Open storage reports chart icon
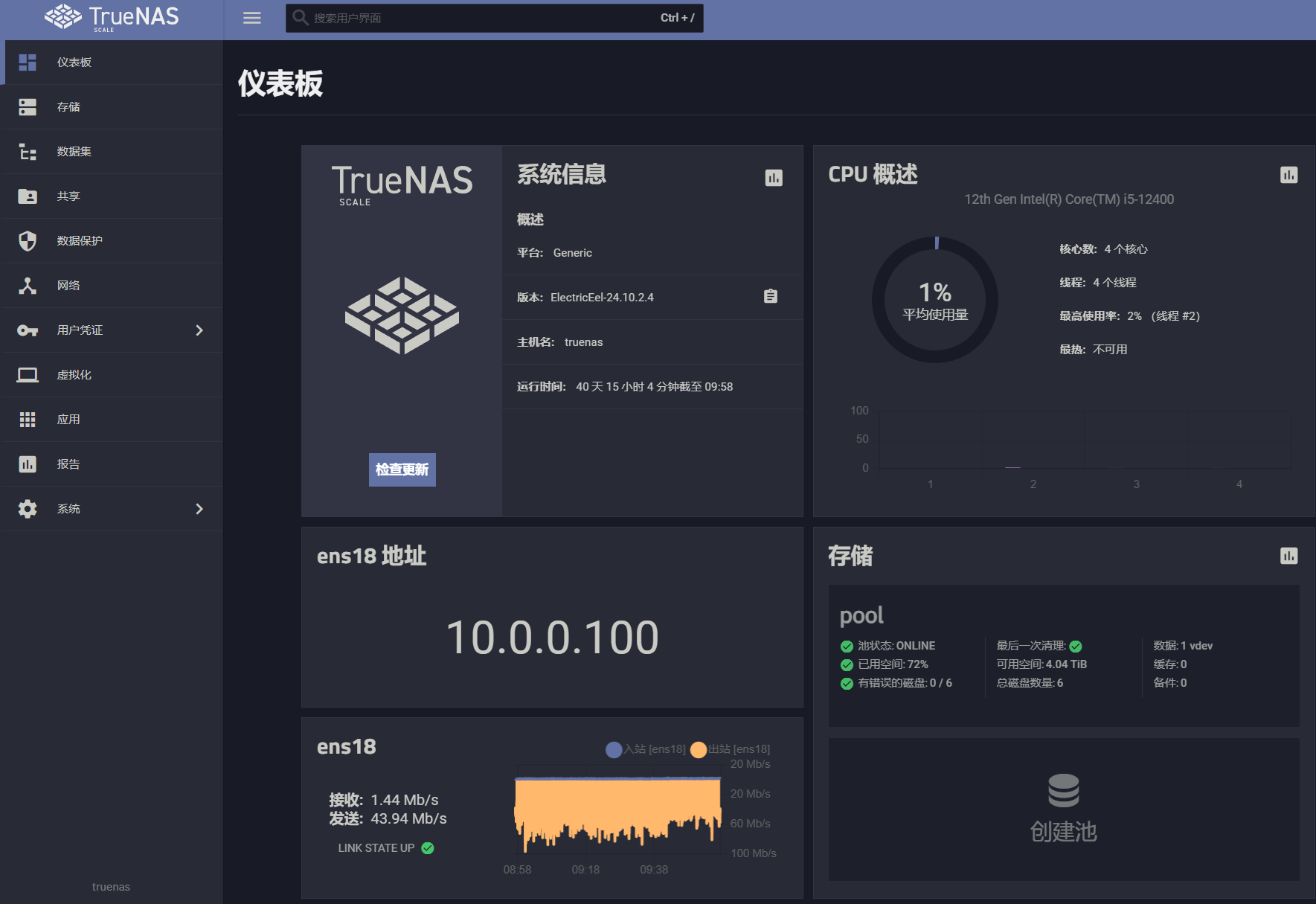This screenshot has height=904, width=1316. pyautogui.click(x=1288, y=556)
